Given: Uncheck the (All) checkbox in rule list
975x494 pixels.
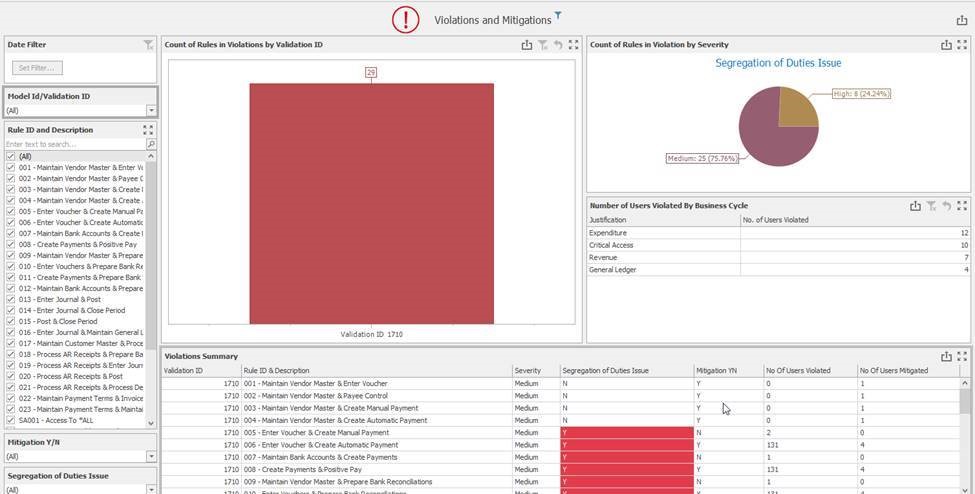Looking at the screenshot, I should click(x=11, y=157).
